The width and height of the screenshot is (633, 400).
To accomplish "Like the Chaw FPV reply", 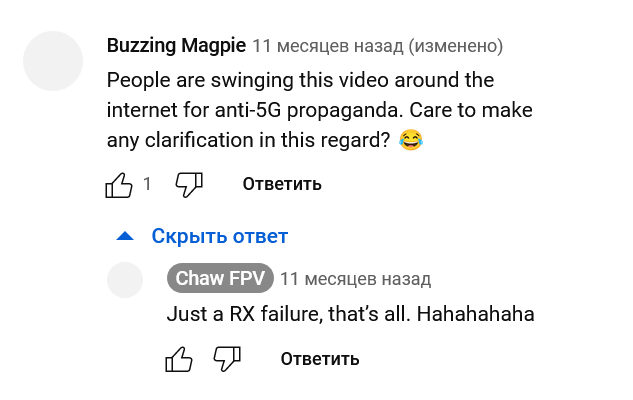I will pos(179,359).
